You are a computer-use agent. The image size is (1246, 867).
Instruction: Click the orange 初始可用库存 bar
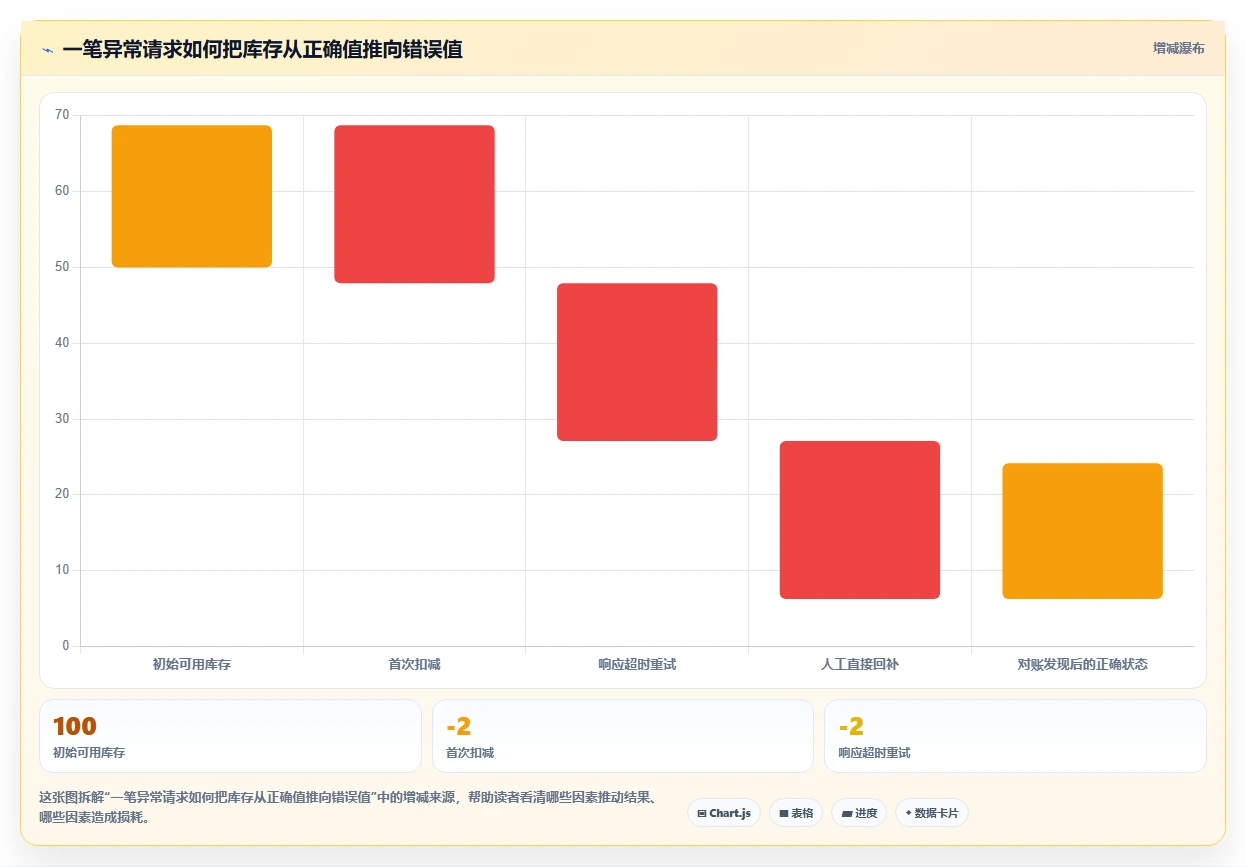pyautogui.click(x=192, y=196)
